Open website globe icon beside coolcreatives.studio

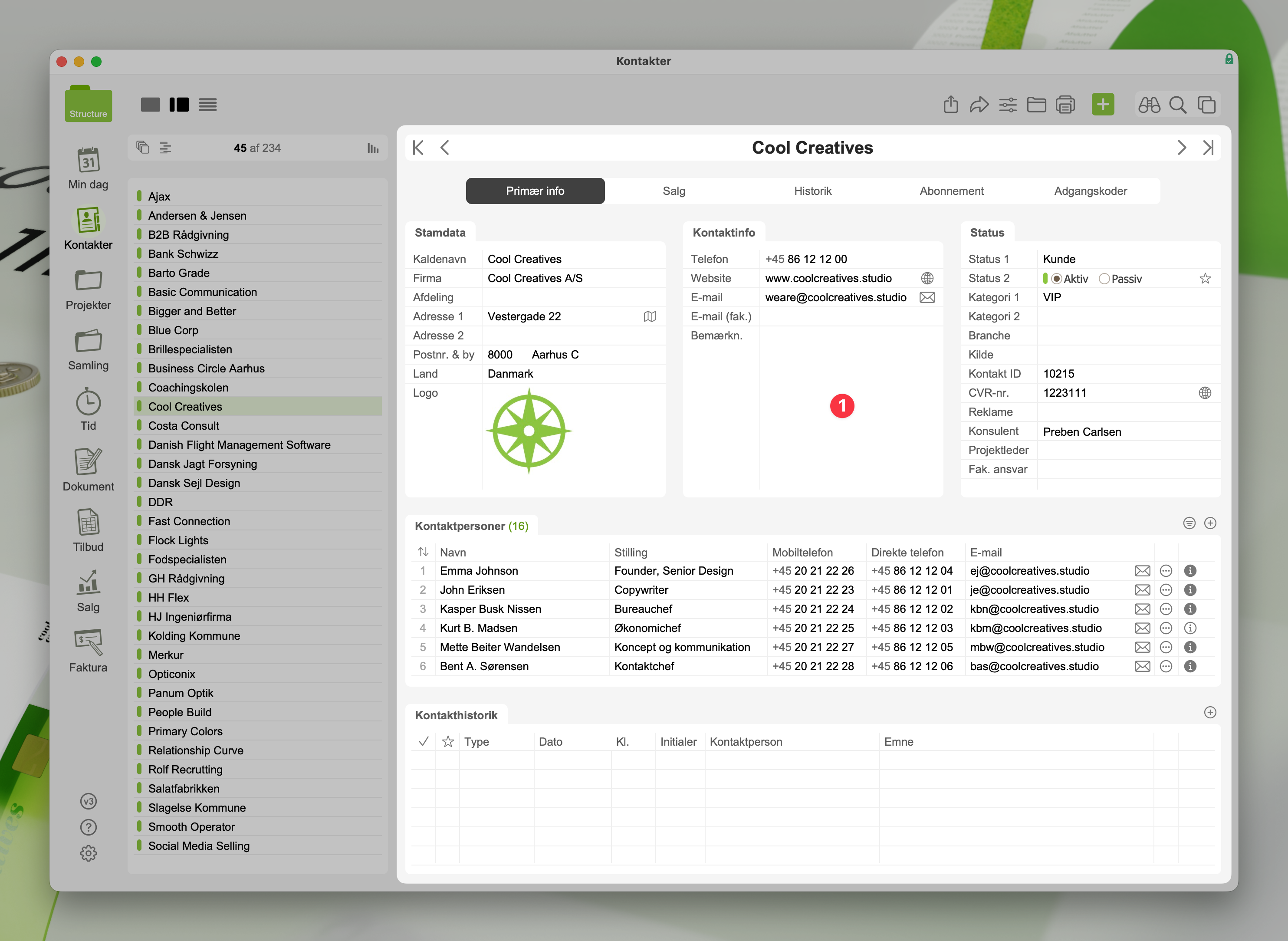927,279
